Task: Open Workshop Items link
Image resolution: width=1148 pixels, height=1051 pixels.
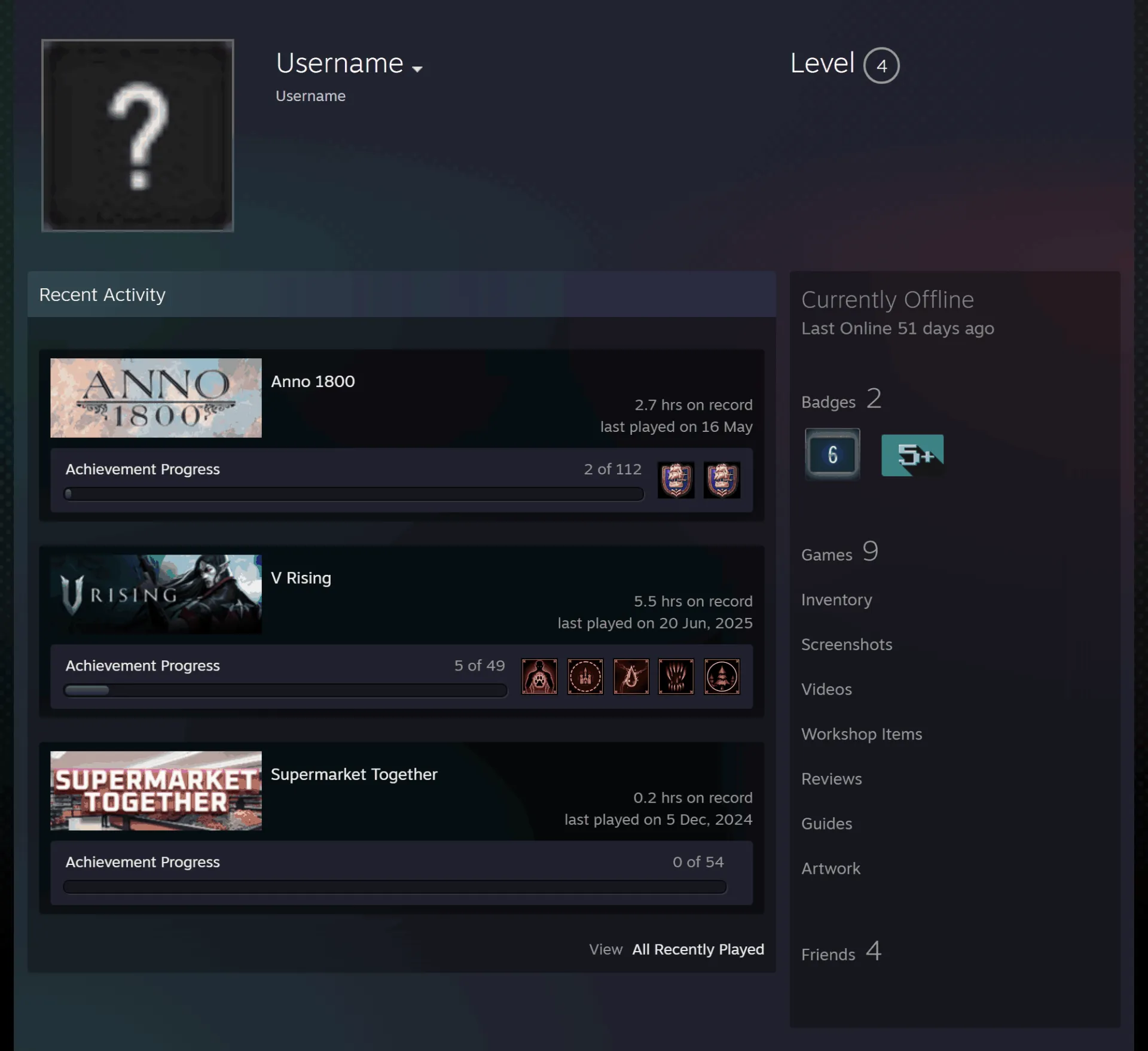Action: click(862, 734)
